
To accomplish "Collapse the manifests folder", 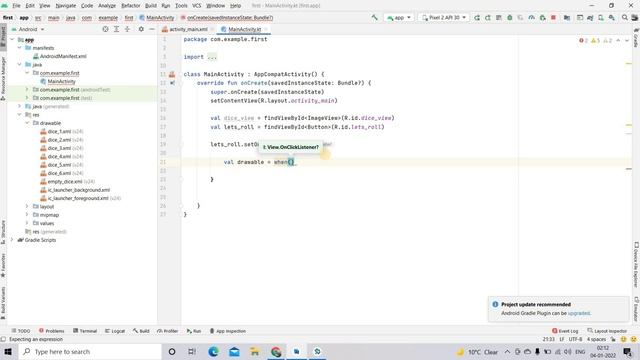I will coord(19,48).
